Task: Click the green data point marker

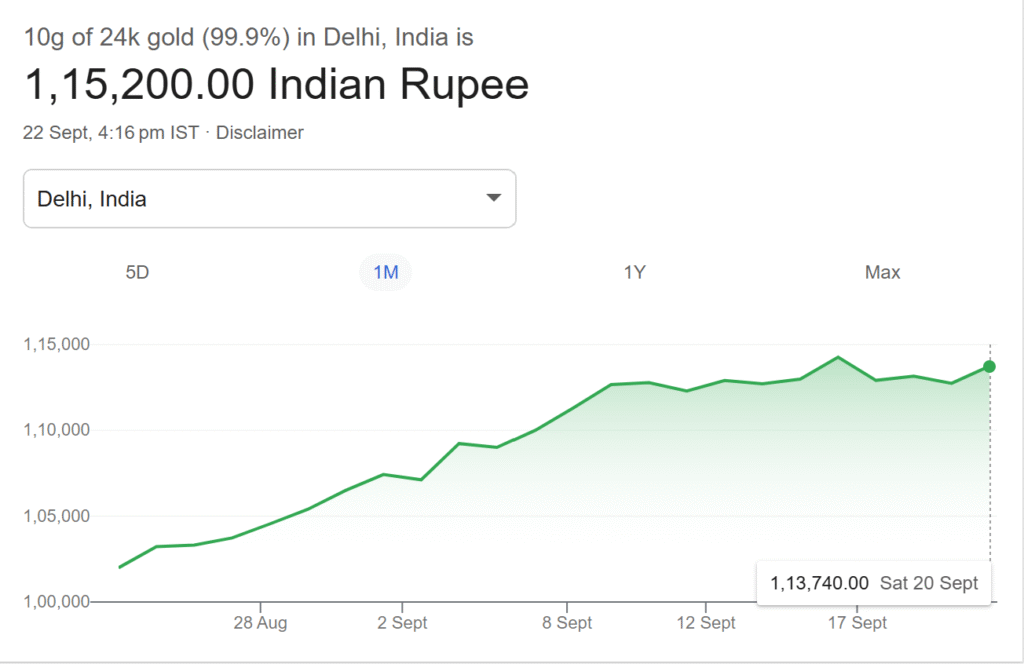Action: (x=989, y=367)
